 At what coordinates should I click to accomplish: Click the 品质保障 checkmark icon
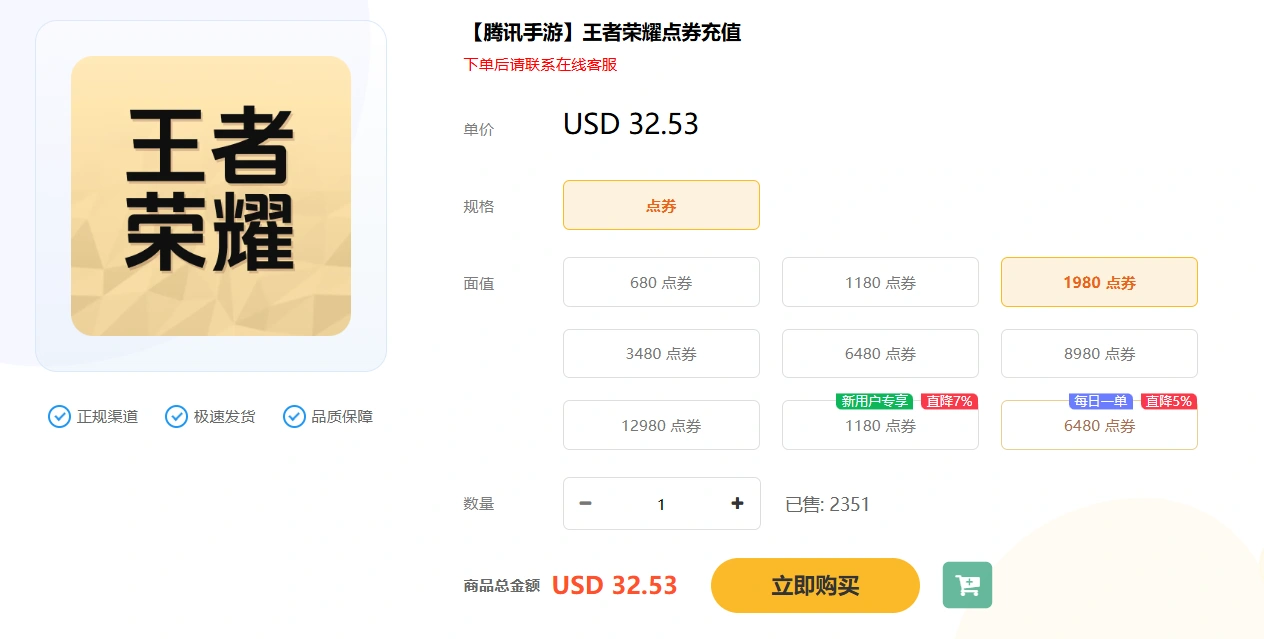click(x=294, y=416)
